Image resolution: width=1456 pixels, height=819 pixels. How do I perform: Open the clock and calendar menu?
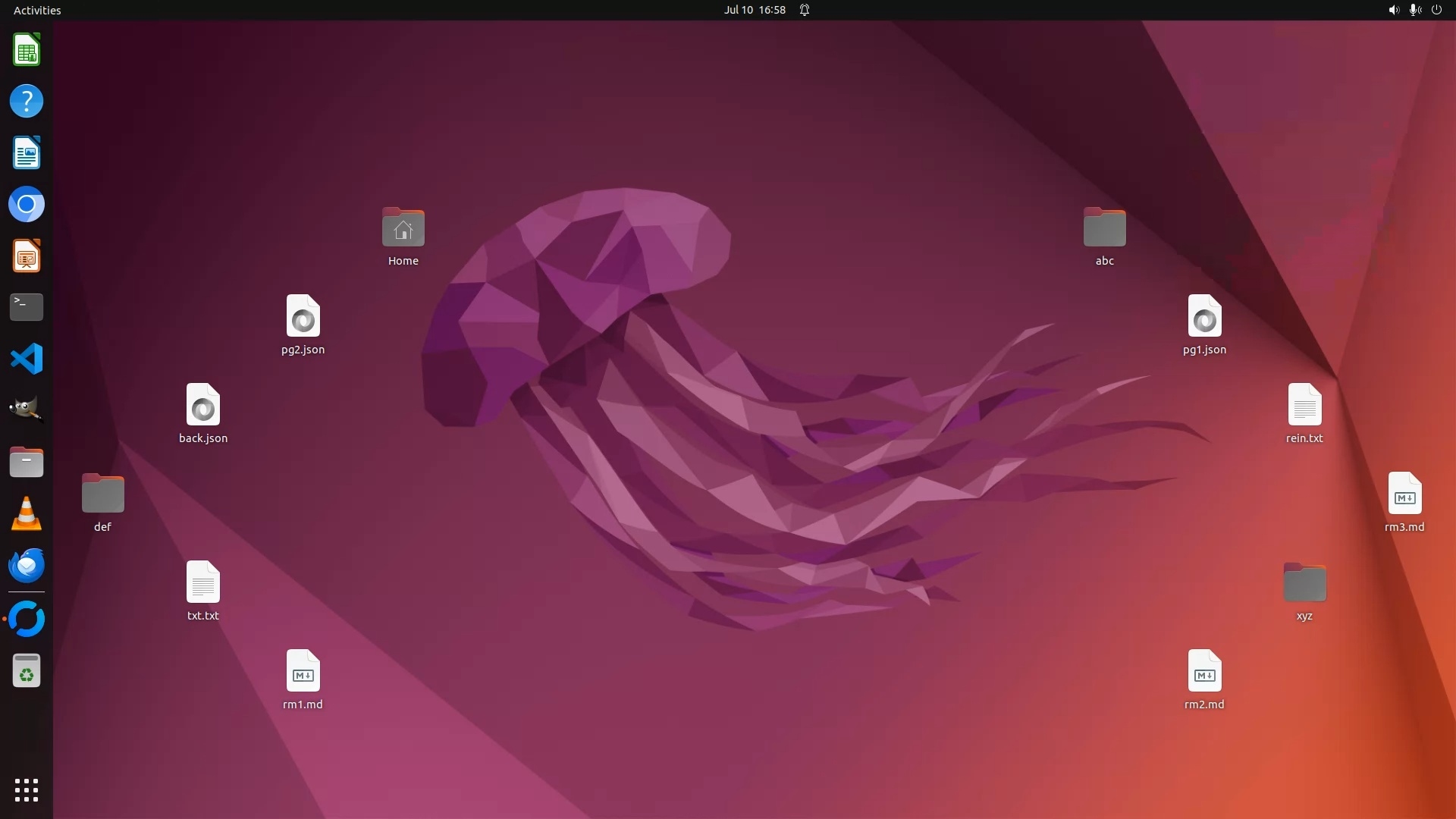click(x=754, y=10)
